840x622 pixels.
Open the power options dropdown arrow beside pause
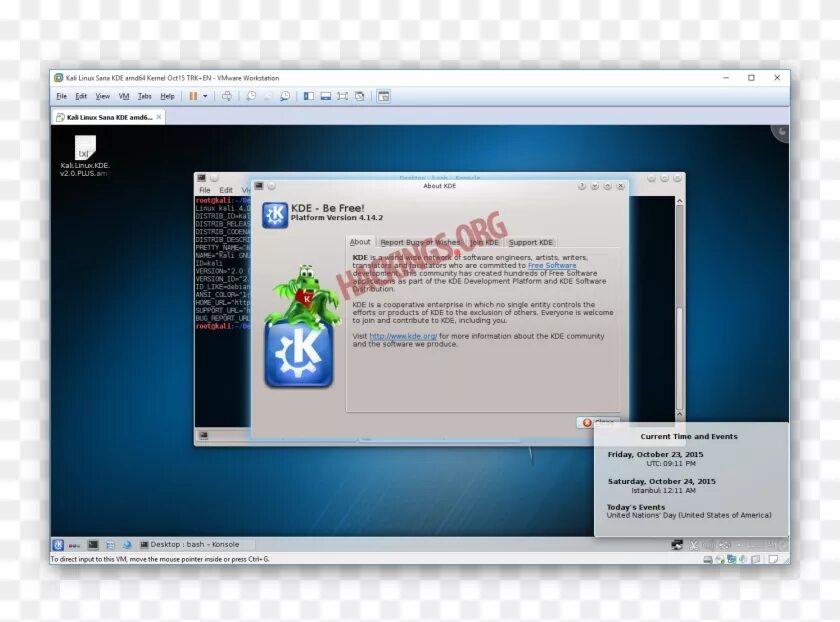(x=205, y=96)
